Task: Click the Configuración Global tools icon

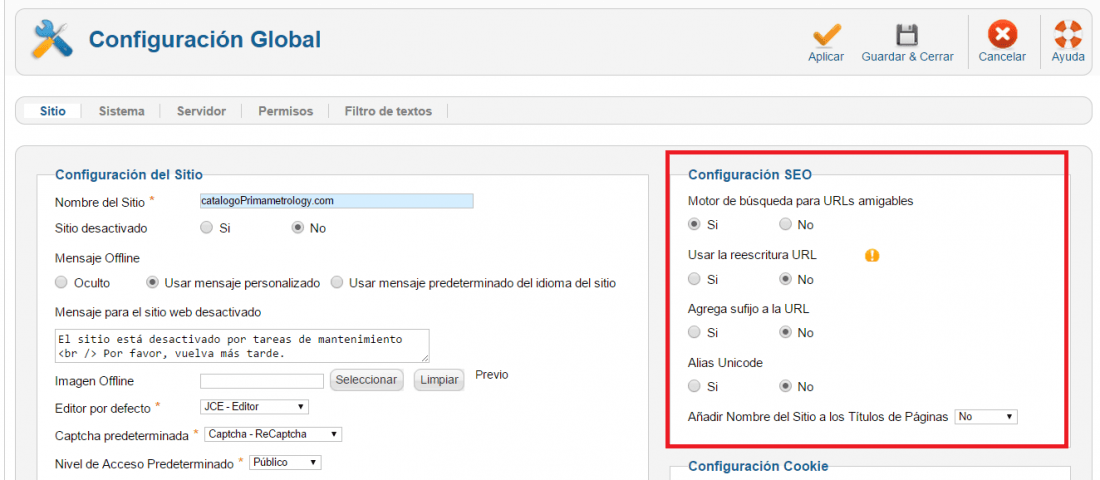Action: click(x=51, y=39)
